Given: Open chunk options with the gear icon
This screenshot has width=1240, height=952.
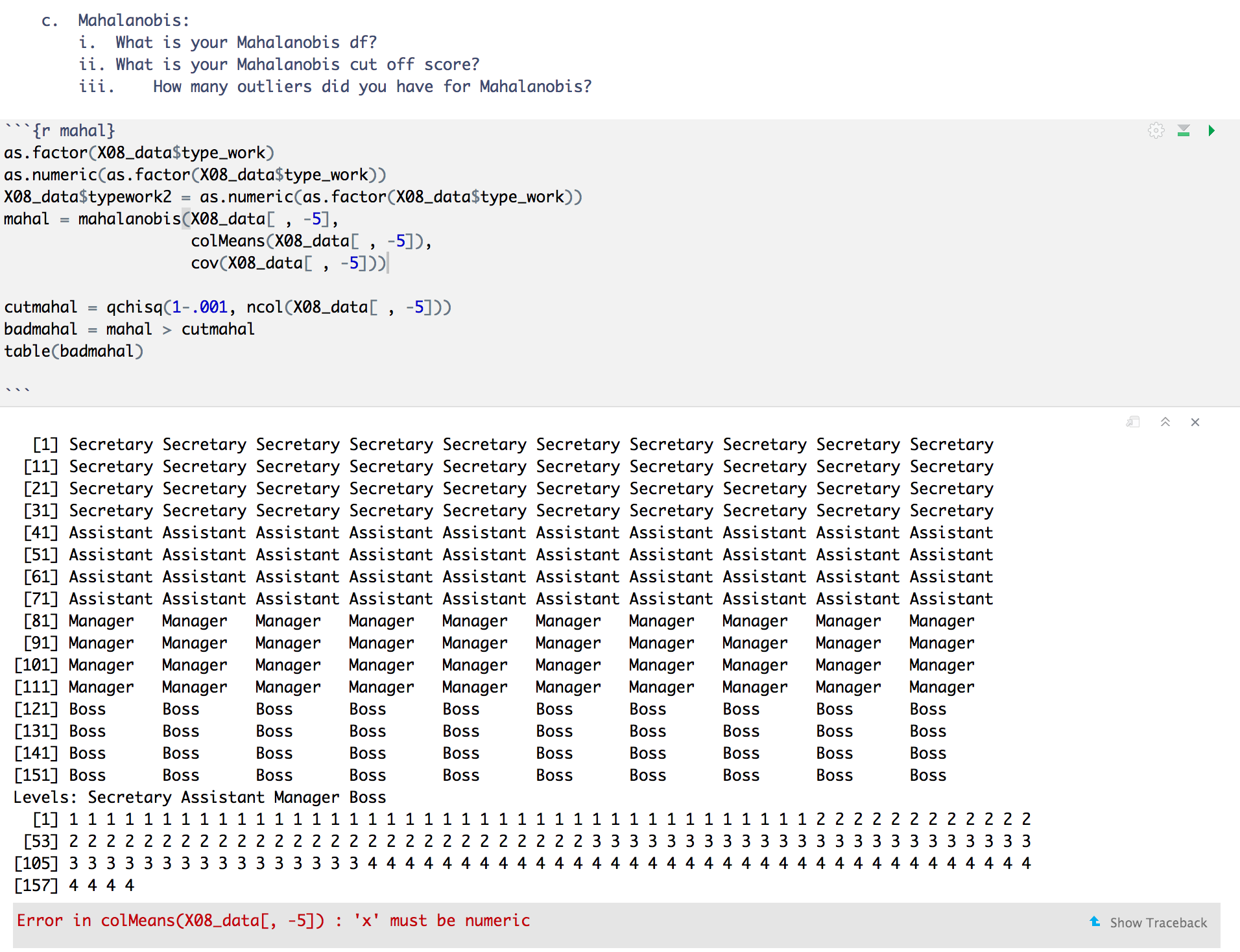Looking at the screenshot, I should [1156, 130].
